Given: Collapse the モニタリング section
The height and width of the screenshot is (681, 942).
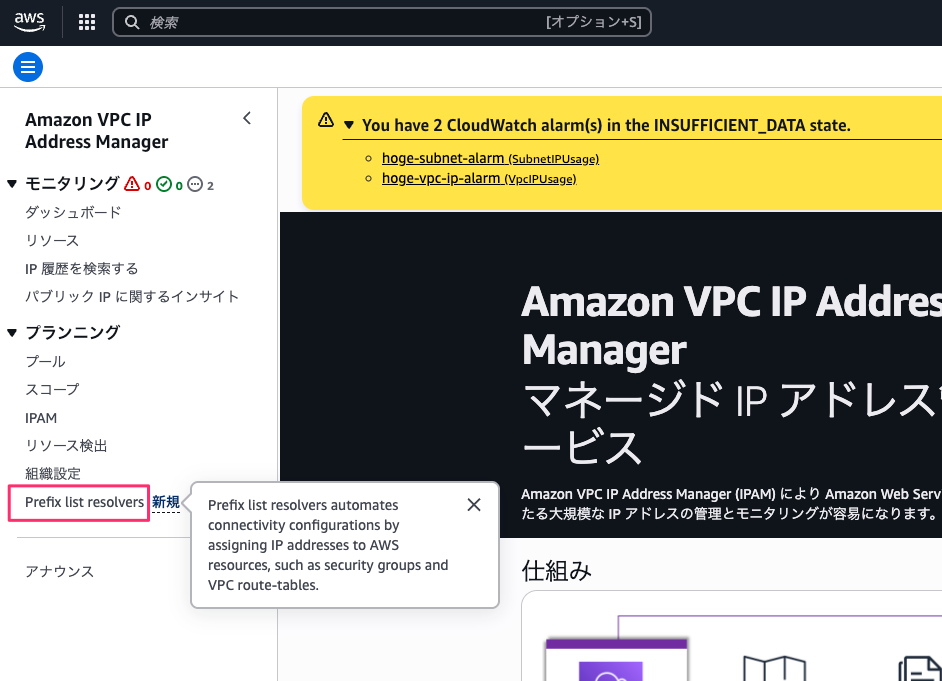Looking at the screenshot, I should pyautogui.click(x=12, y=183).
